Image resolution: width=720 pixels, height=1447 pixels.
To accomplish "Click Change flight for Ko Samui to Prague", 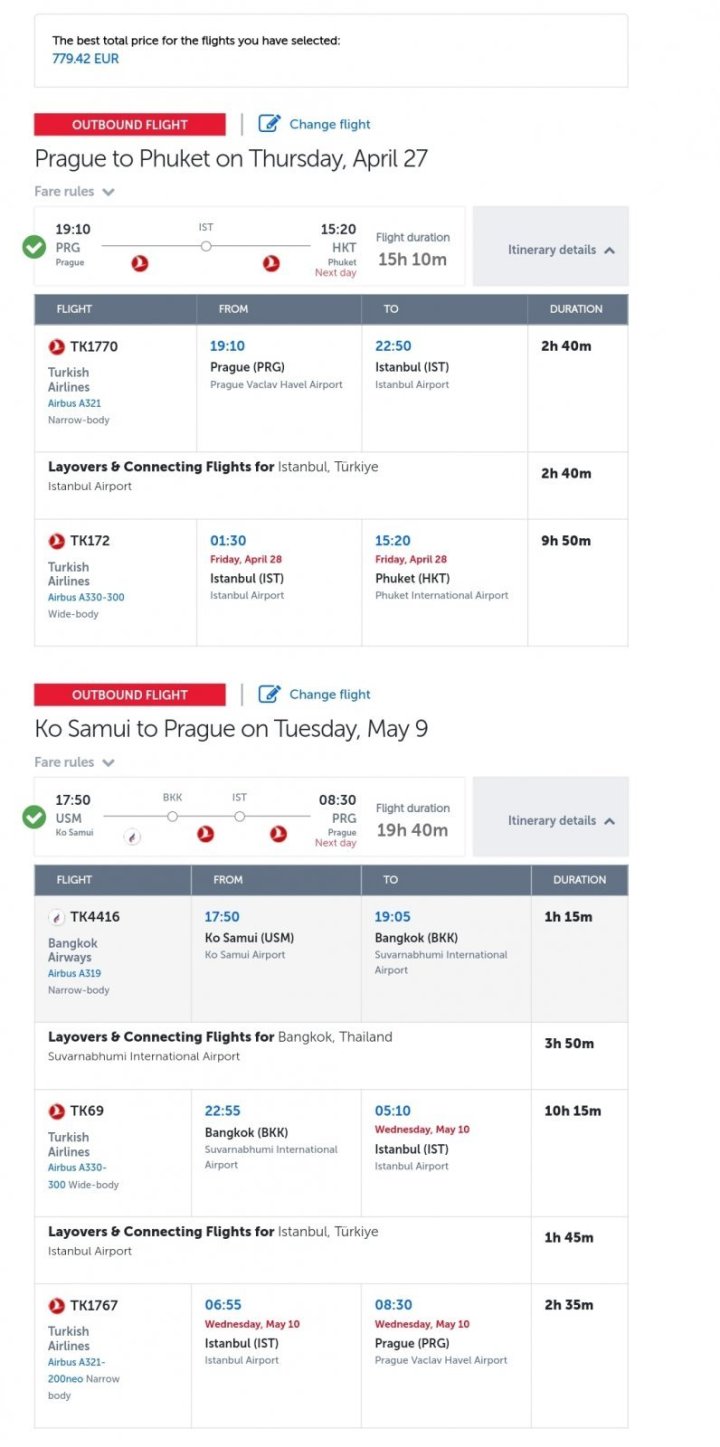I will coord(329,694).
